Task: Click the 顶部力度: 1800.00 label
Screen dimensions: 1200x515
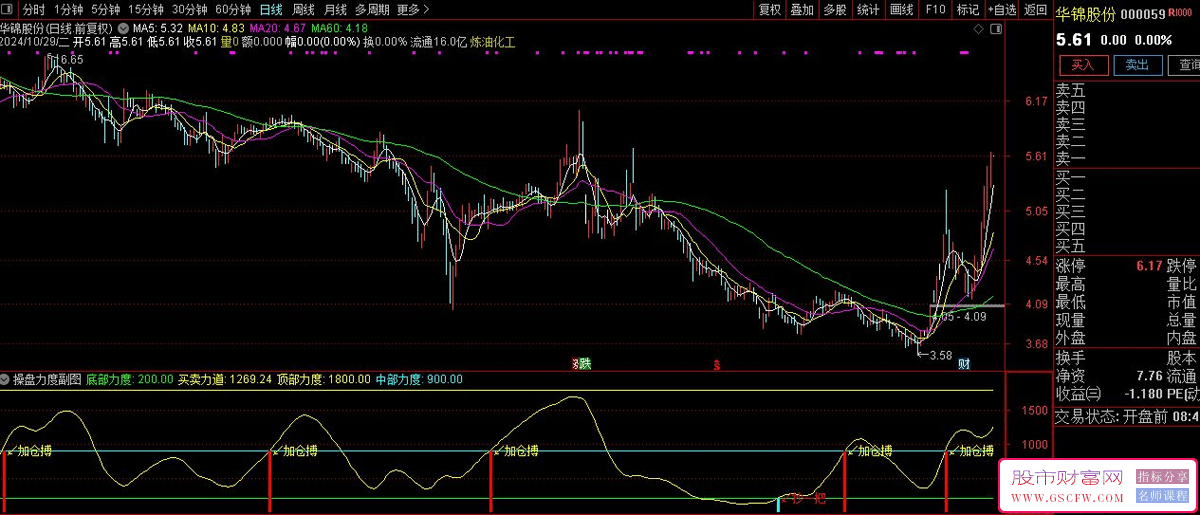Action: tap(324, 379)
